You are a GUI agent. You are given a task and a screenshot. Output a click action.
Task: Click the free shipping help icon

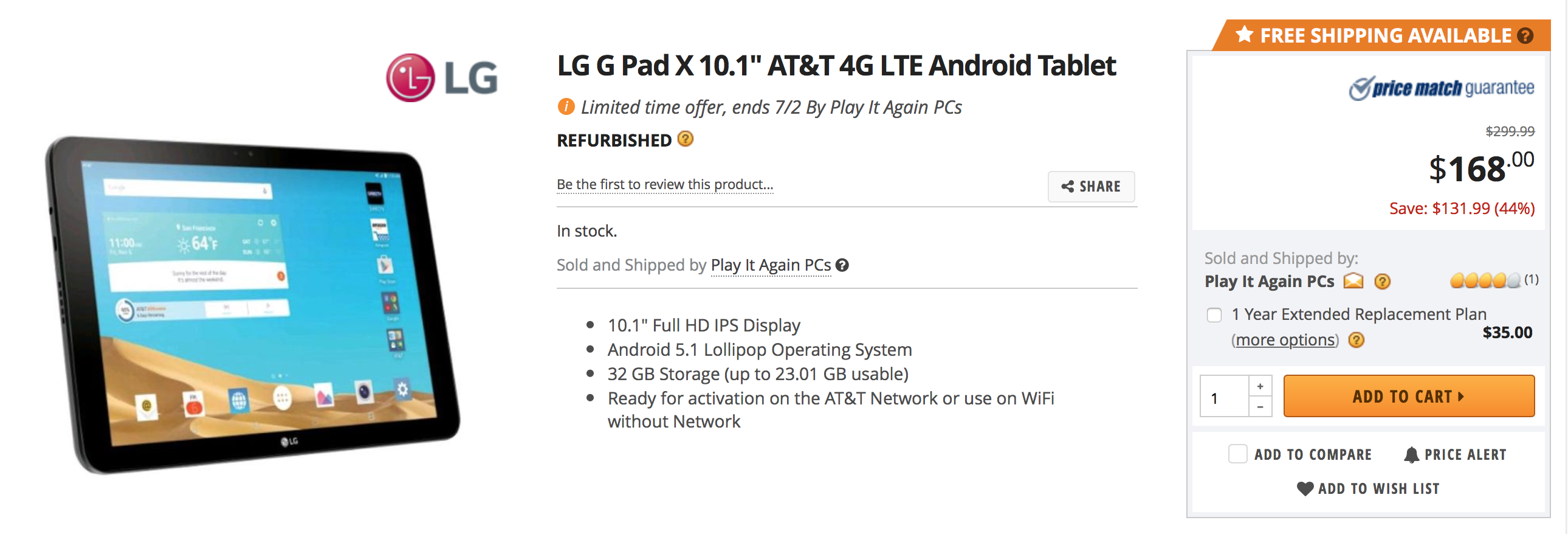[x=1525, y=36]
